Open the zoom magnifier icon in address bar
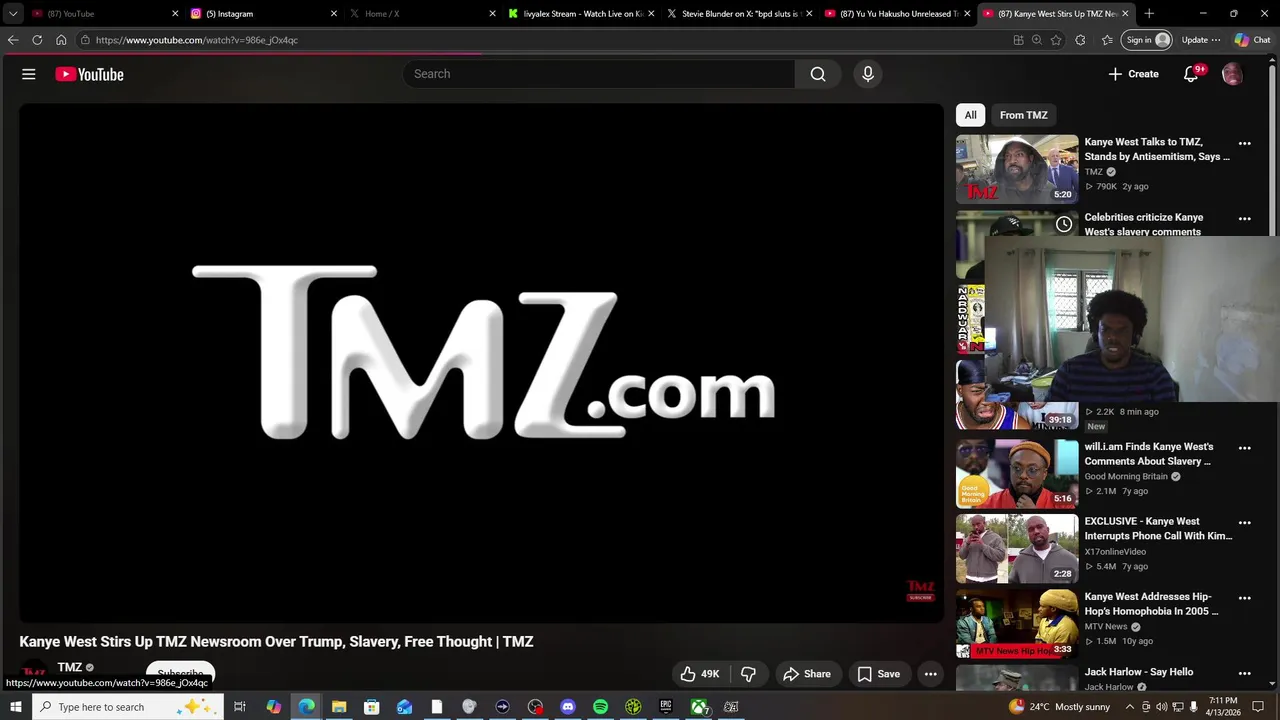This screenshot has width=1280, height=720. pos(1037,40)
